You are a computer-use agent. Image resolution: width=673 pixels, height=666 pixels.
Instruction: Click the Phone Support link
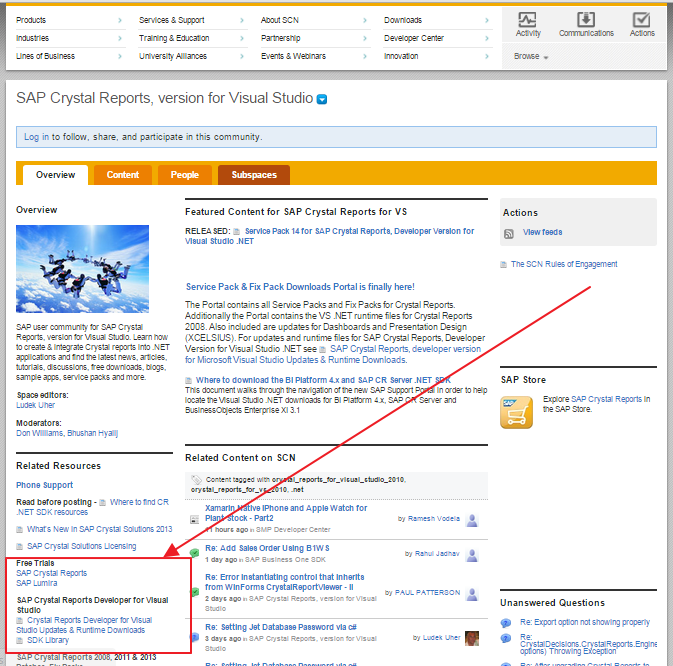(x=45, y=485)
